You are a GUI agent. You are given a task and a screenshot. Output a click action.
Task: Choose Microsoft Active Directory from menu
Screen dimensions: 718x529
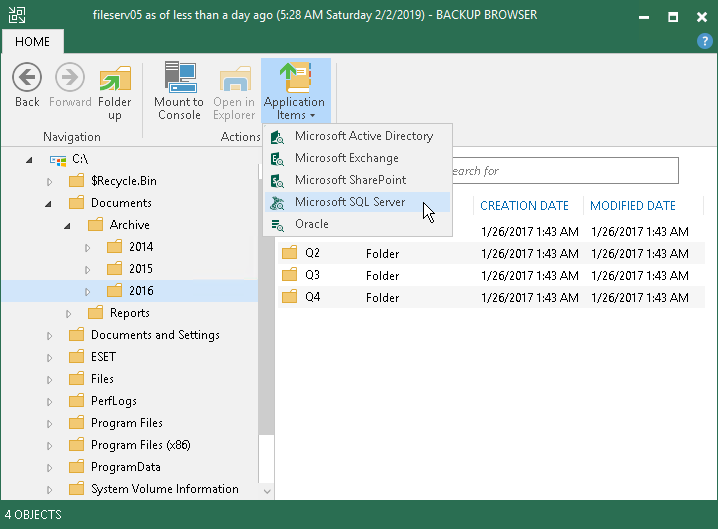pos(363,136)
